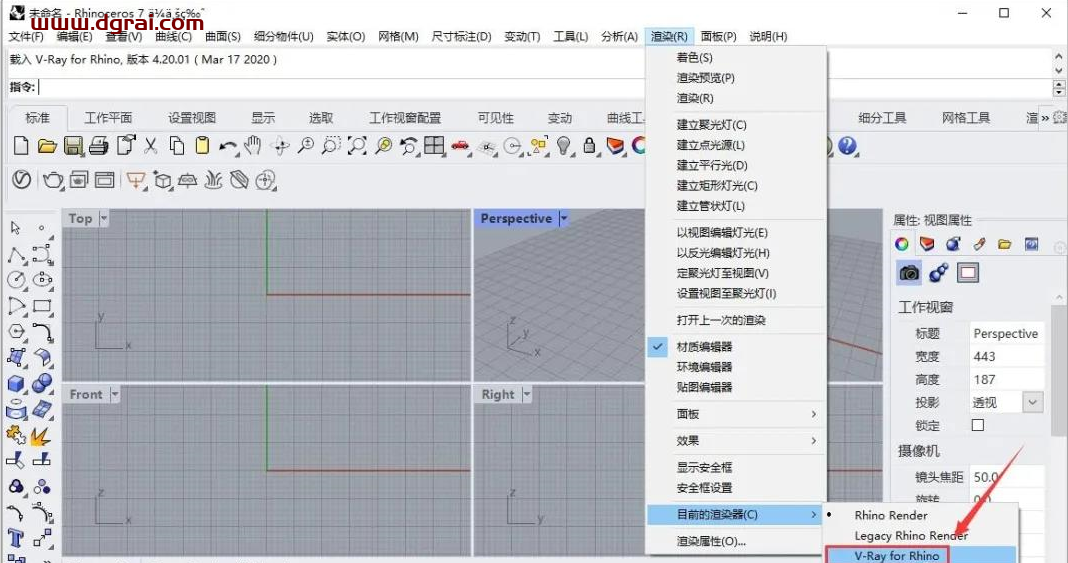Expand hidden toolbar tabs with » chevron

point(1045,118)
